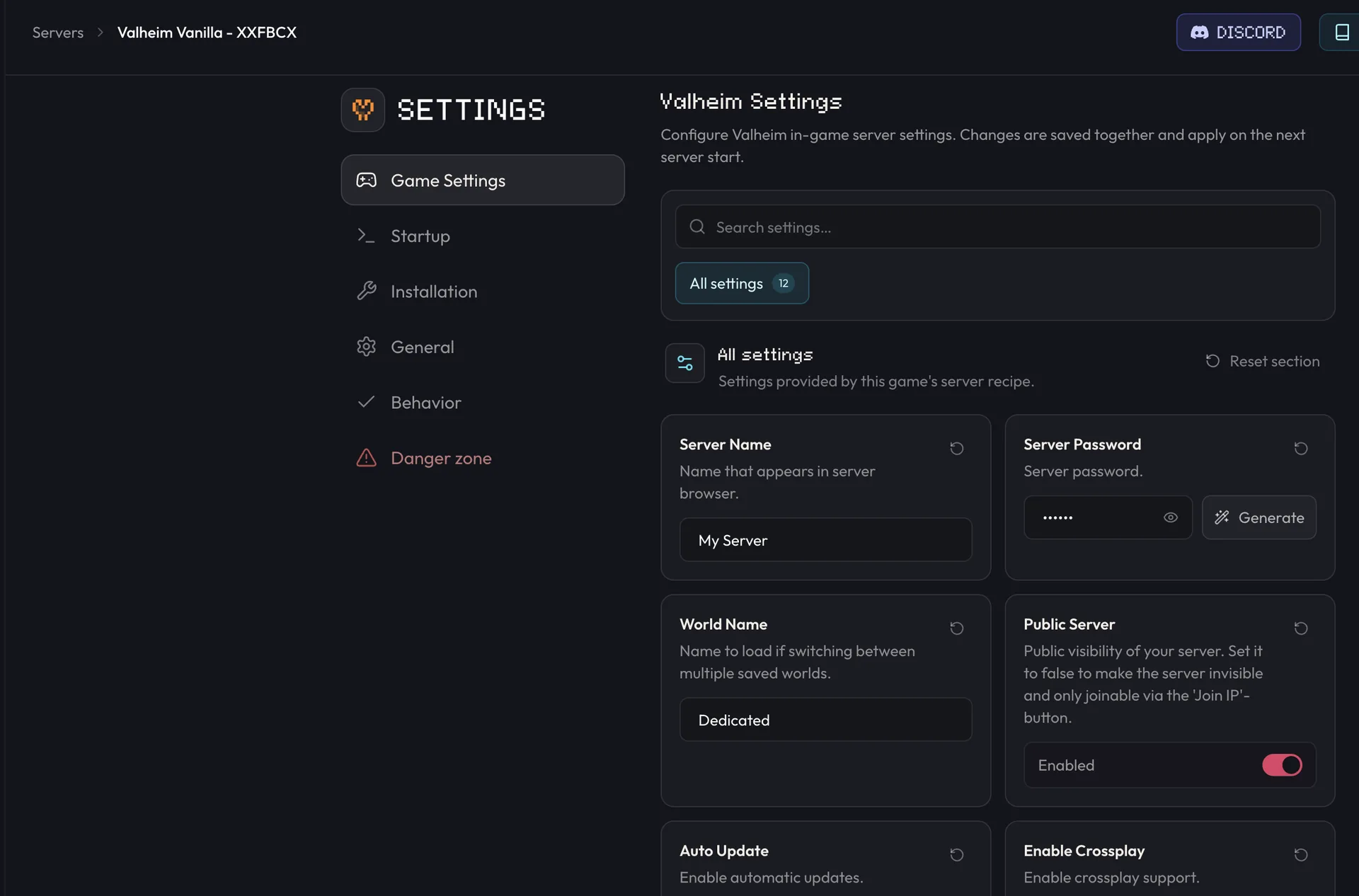The height and width of the screenshot is (896, 1359).
Task: Go to Servers breadcrumb link
Action: (x=58, y=33)
